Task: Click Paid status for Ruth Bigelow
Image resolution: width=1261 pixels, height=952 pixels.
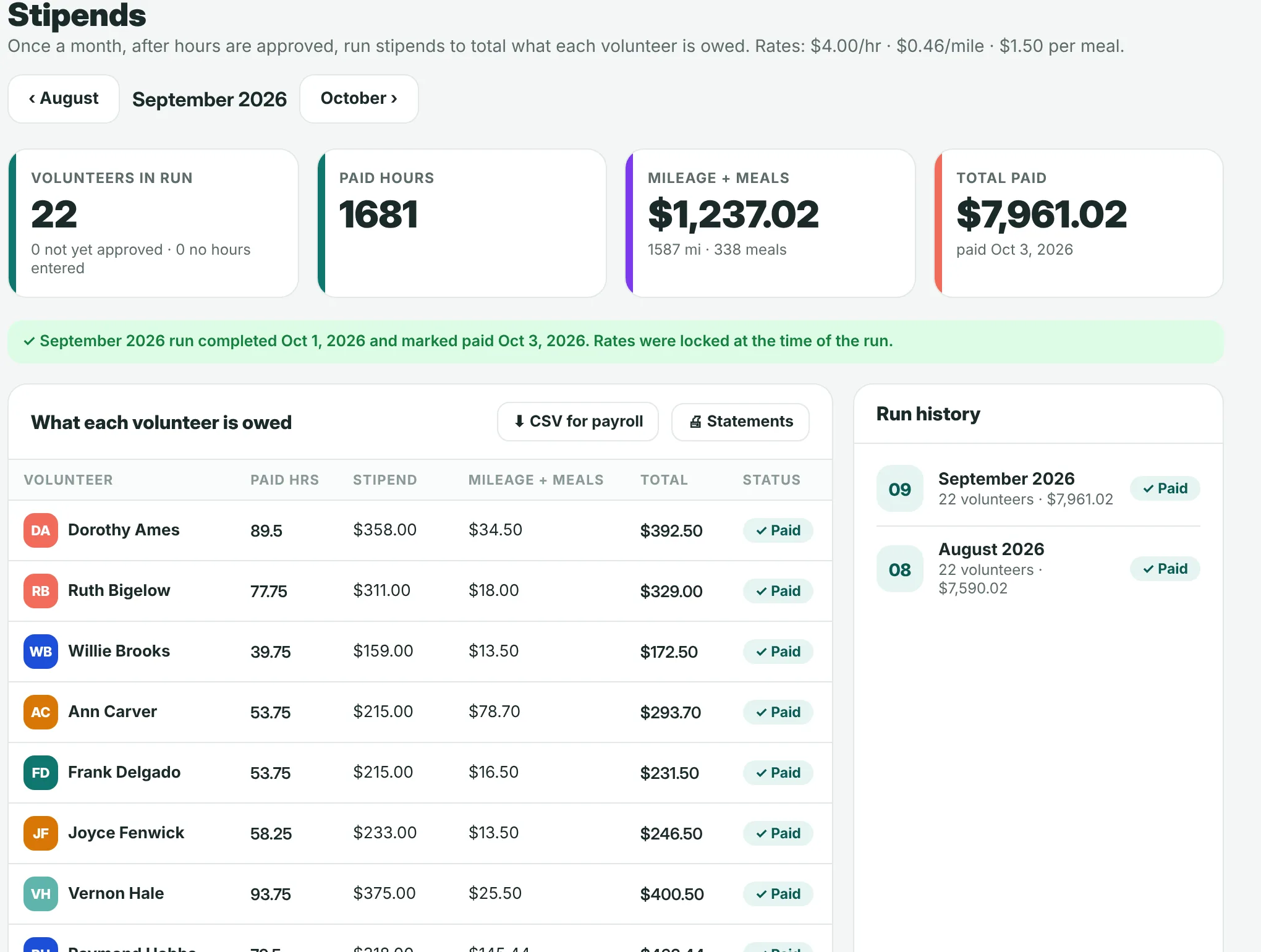Action: pos(778,591)
